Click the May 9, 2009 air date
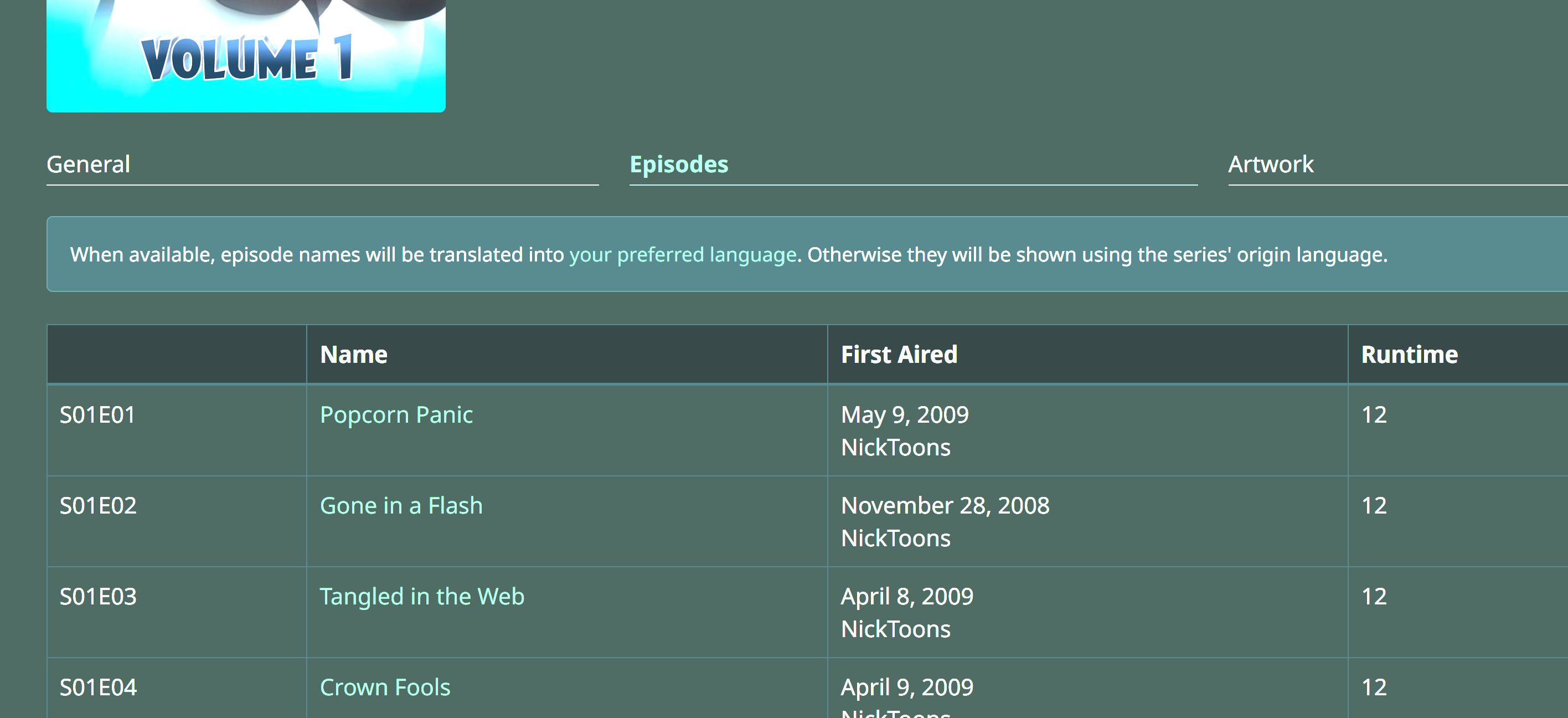Viewport: 1568px width, 718px height. point(905,415)
